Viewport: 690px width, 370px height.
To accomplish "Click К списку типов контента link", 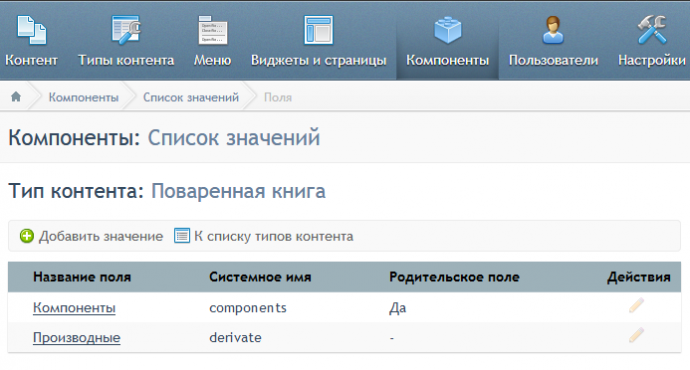I will [x=274, y=236].
